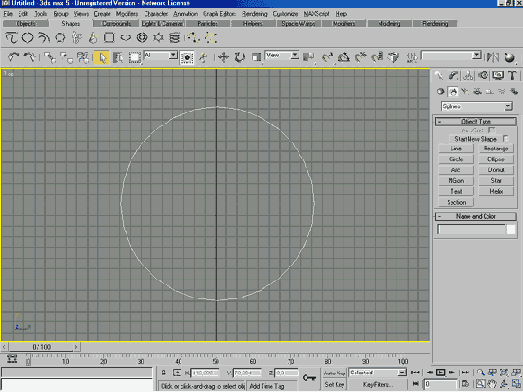523x392 pixels.
Task: Toggle the AutoGrid checkbox
Action: pos(491,130)
